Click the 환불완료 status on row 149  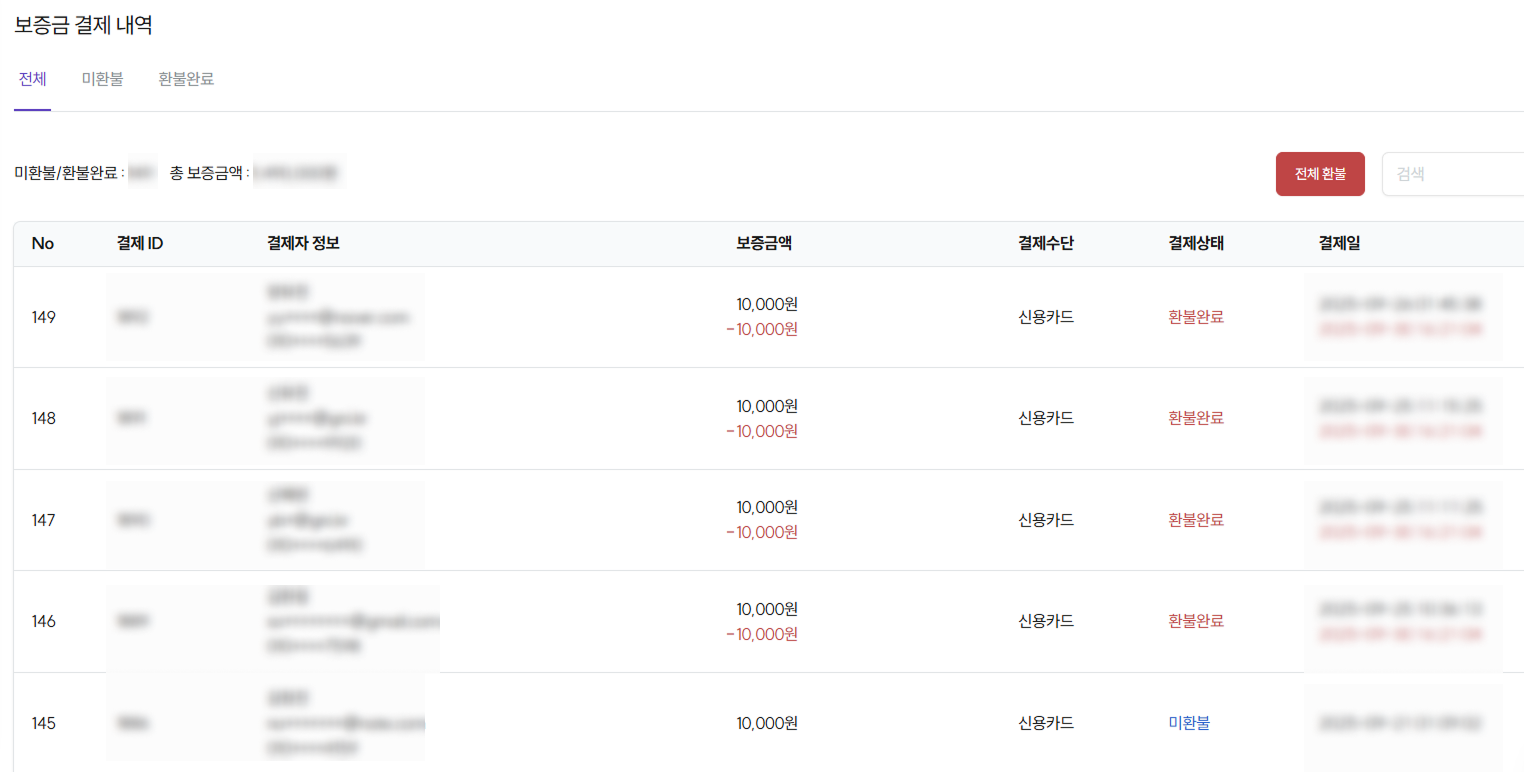click(1195, 316)
